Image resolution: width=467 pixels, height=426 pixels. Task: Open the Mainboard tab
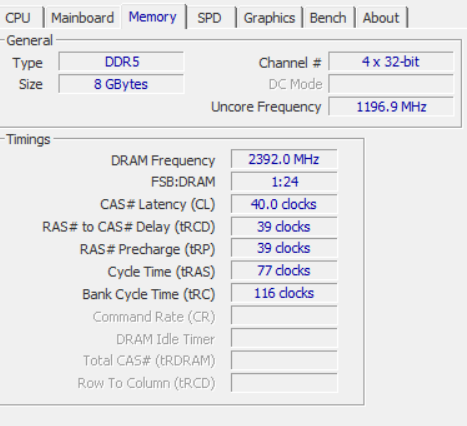[x=82, y=17]
